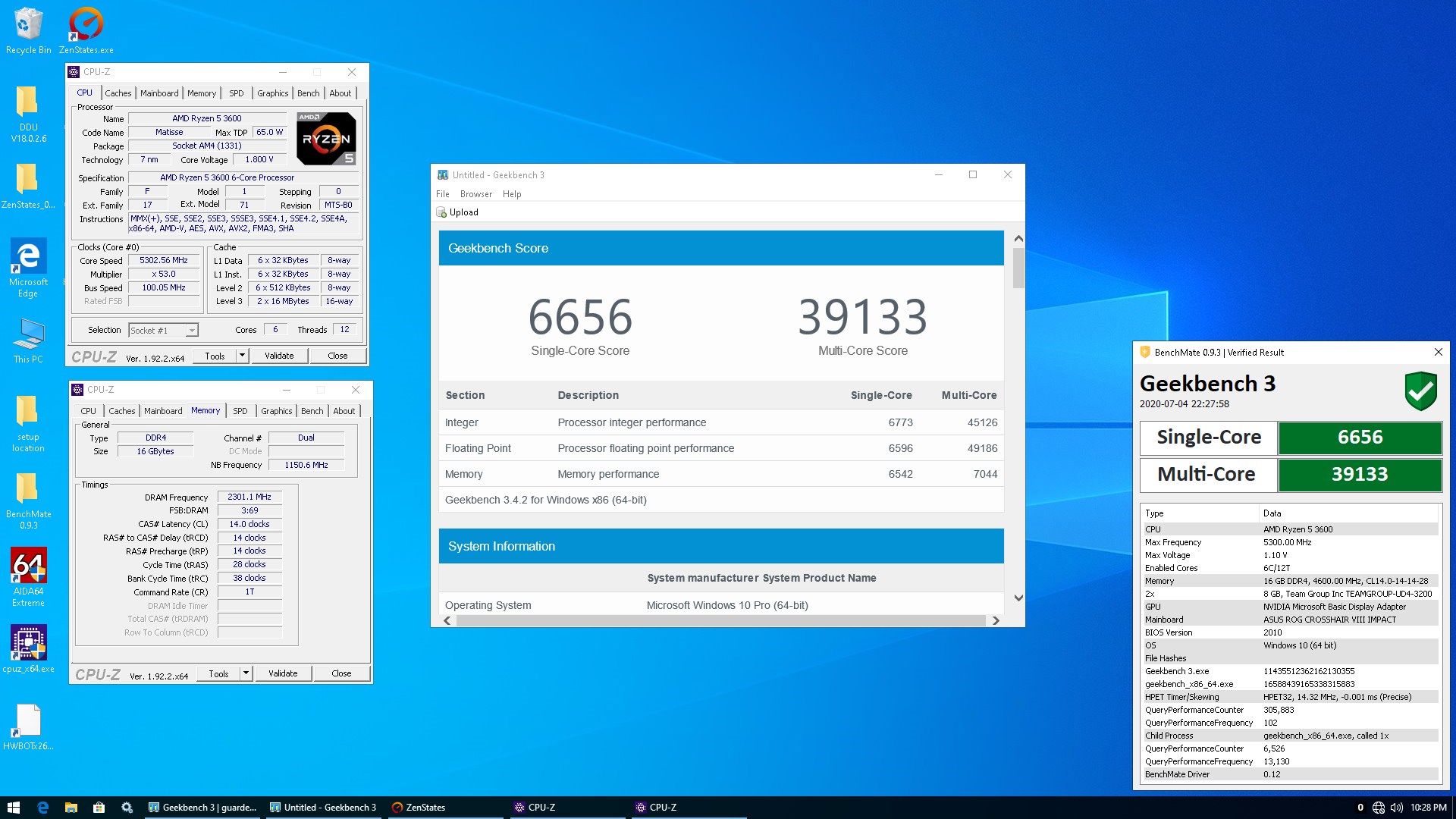Open Microsoft Store from the taskbar

99,808
